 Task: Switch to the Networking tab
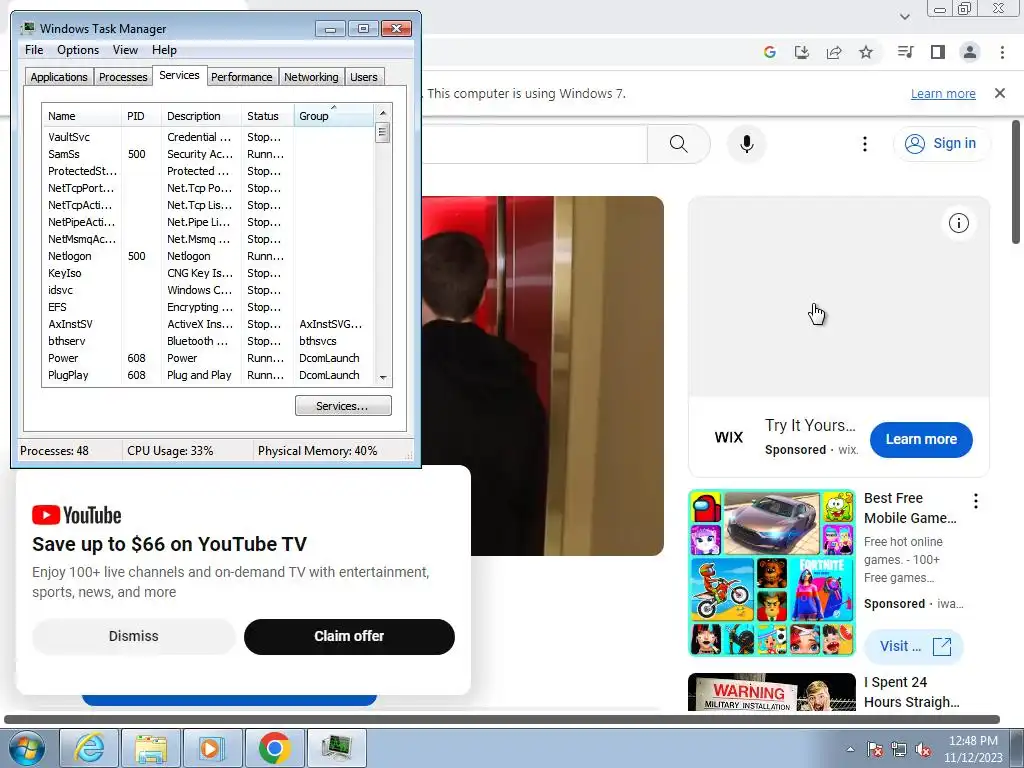tap(311, 77)
